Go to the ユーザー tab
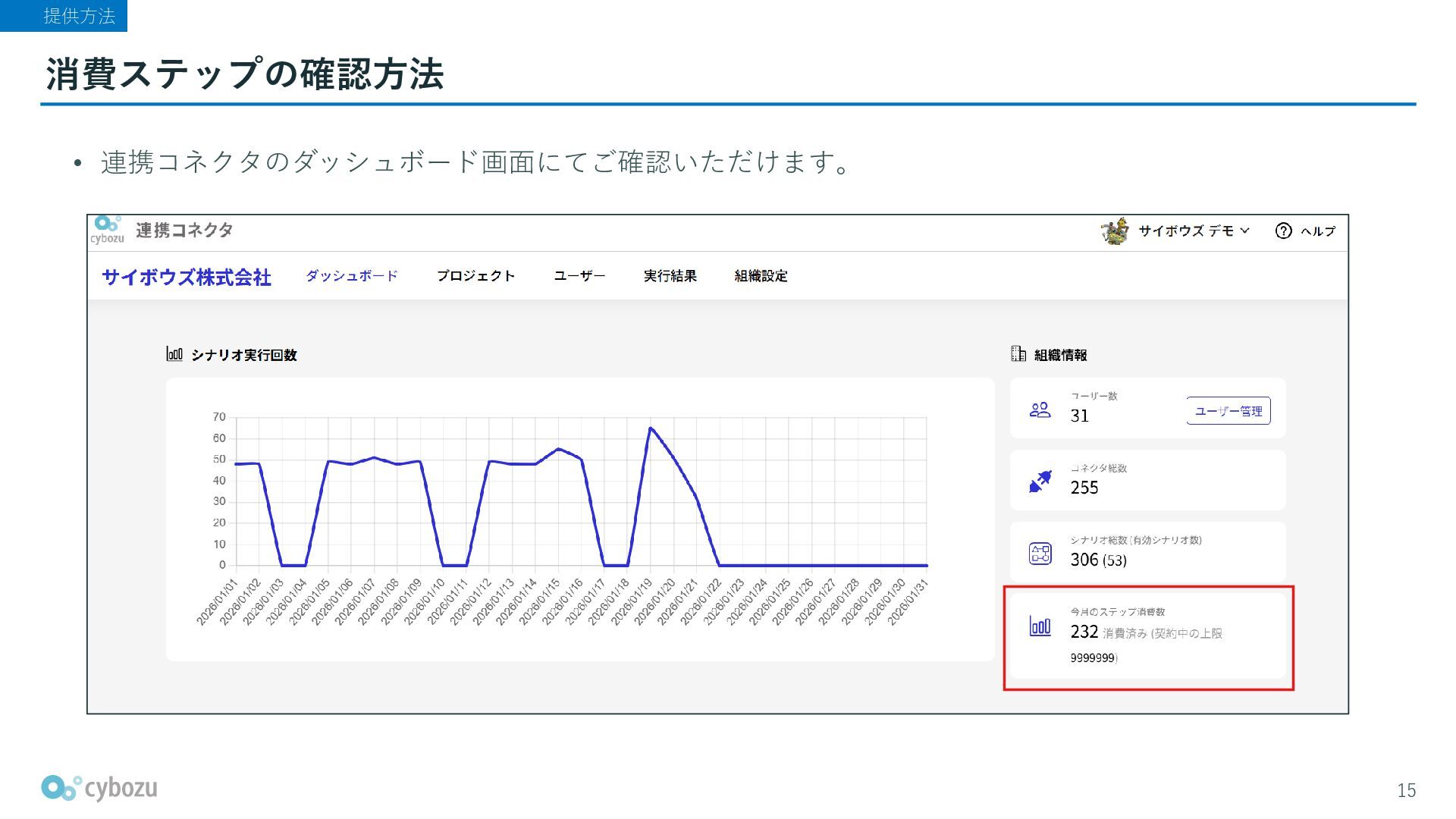 (579, 276)
